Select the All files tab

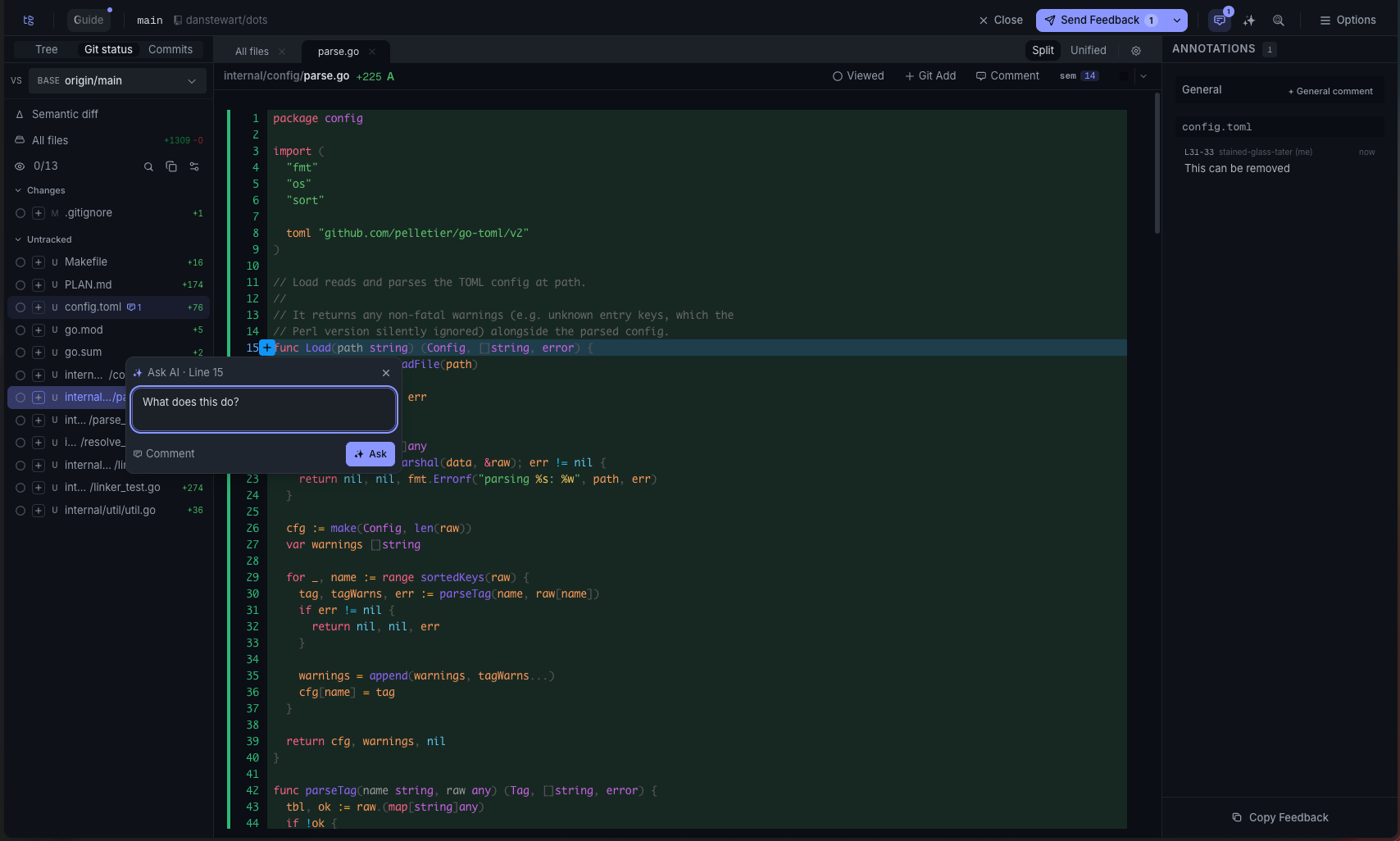pyautogui.click(x=252, y=52)
